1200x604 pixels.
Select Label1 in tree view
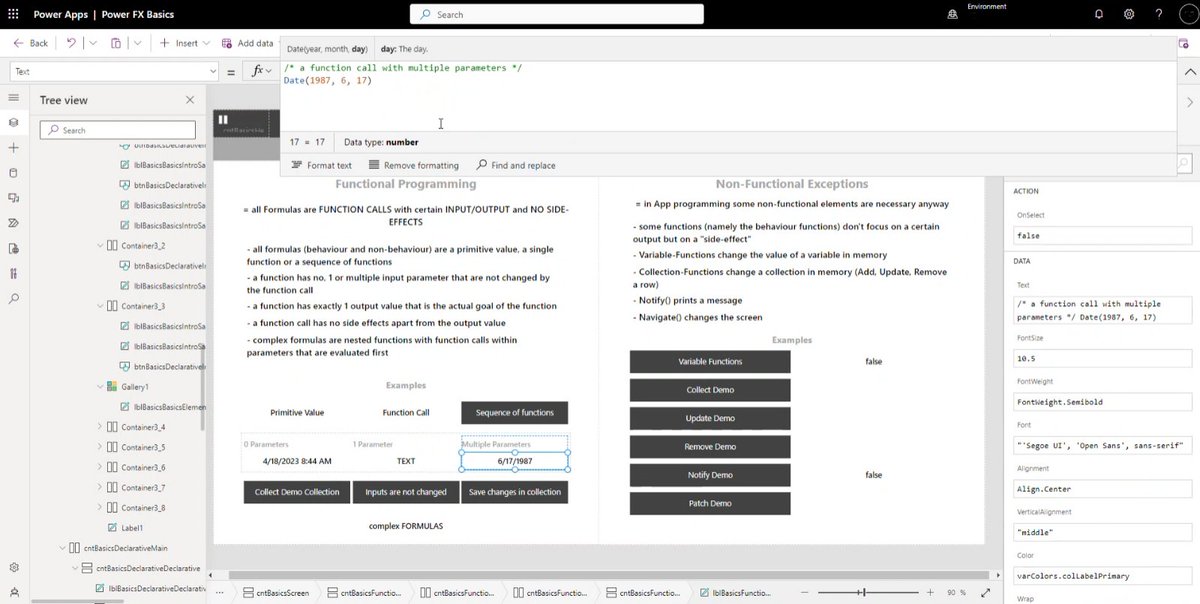tap(133, 527)
